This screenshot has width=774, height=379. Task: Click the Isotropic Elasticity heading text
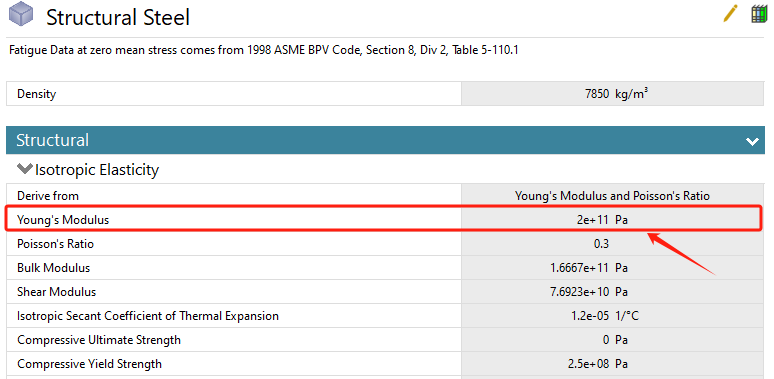[97, 170]
